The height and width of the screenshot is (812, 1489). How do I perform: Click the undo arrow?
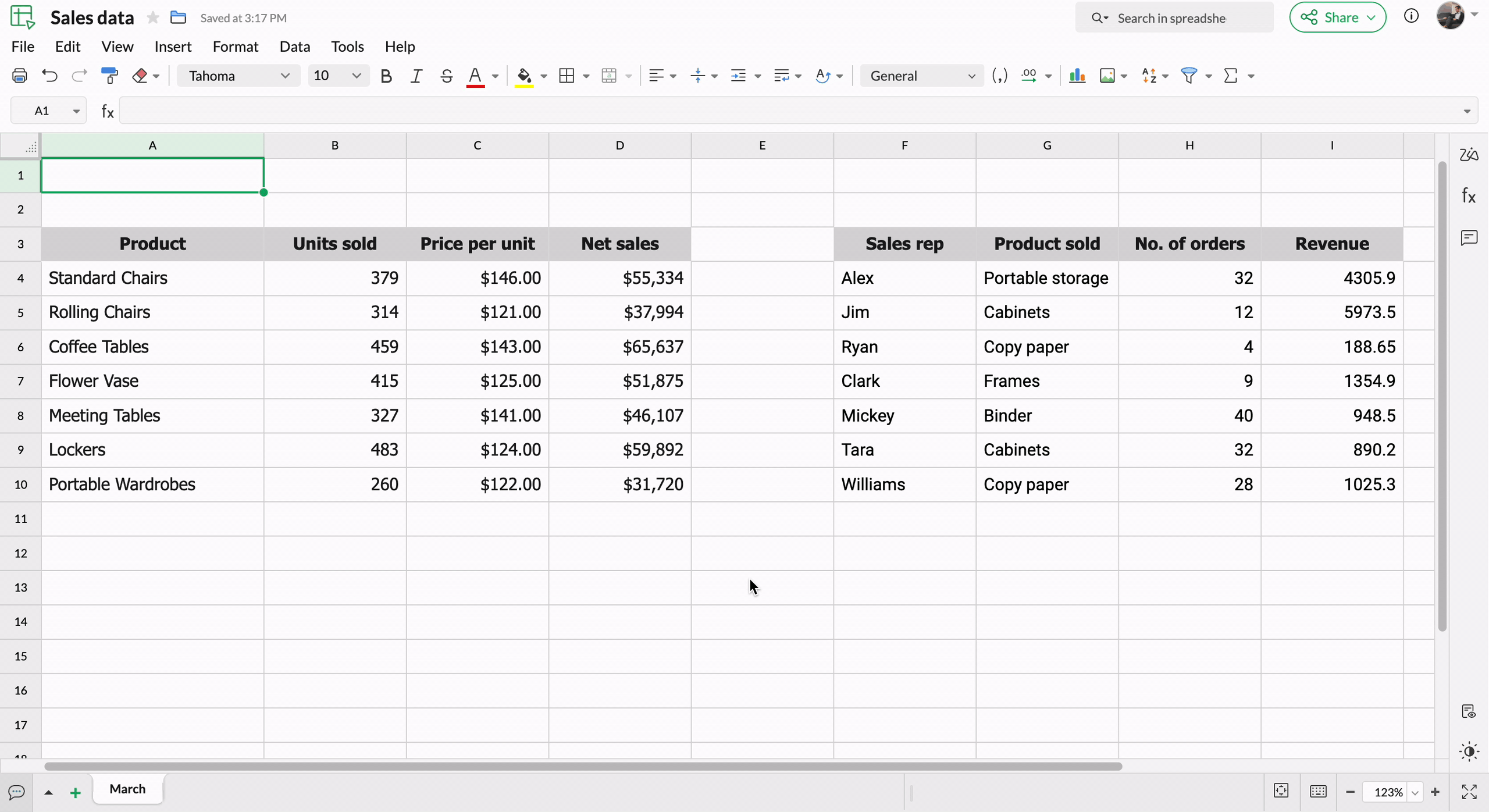click(50, 76)
